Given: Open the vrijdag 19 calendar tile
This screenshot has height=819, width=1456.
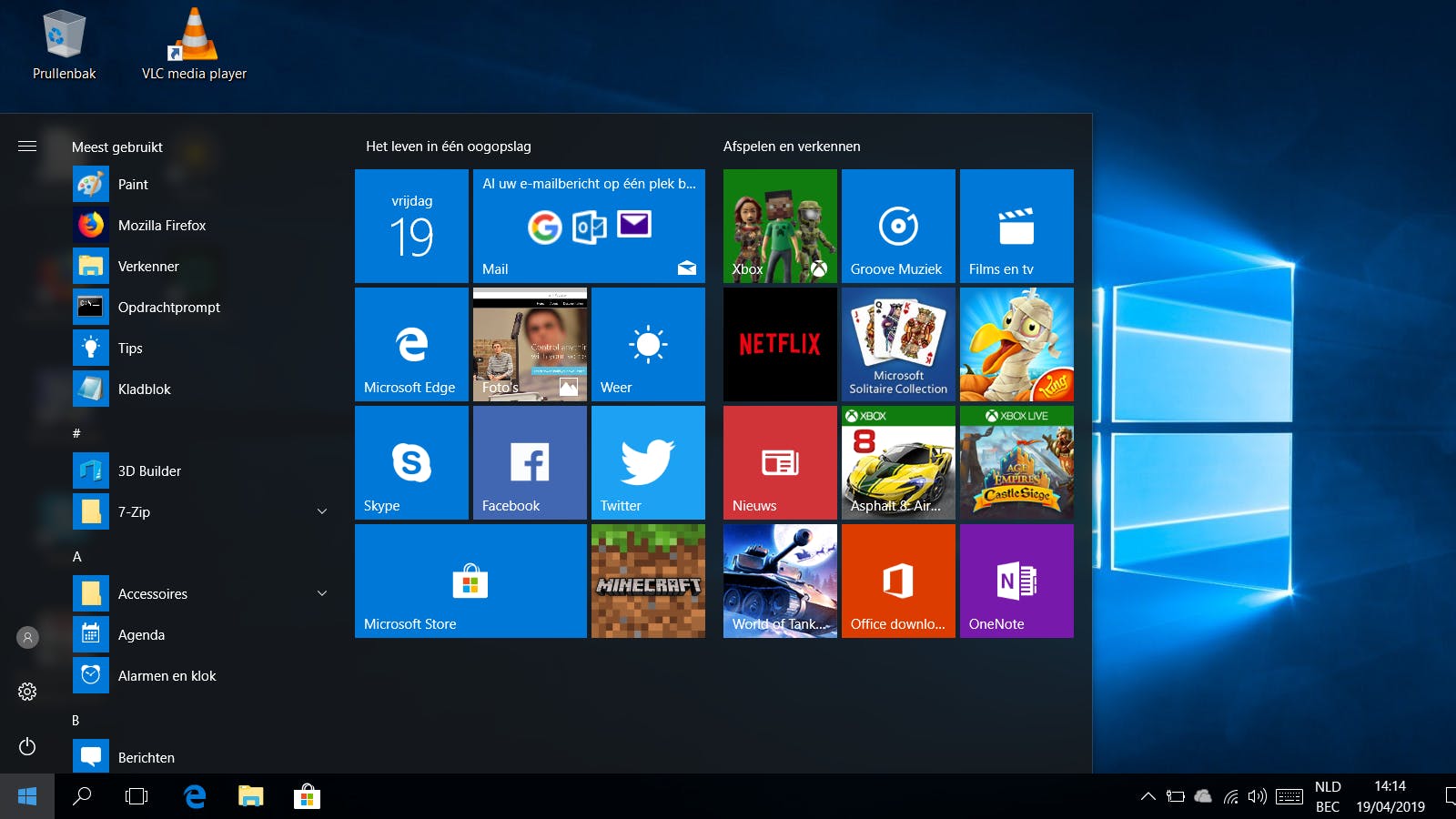Looking at the screenshot, I should [411, 226].
